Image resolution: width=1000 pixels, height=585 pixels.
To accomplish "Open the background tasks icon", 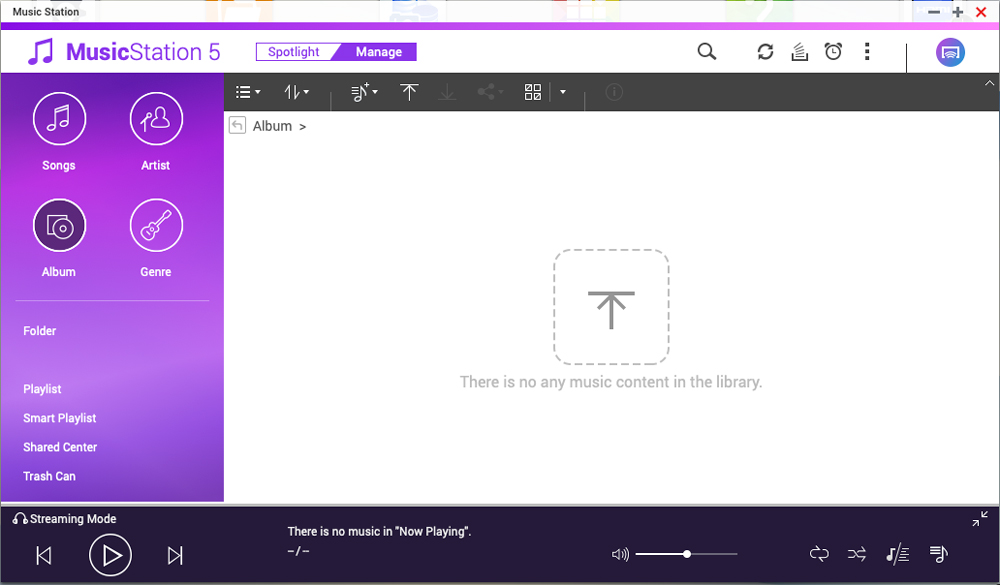I will (800, 52).
